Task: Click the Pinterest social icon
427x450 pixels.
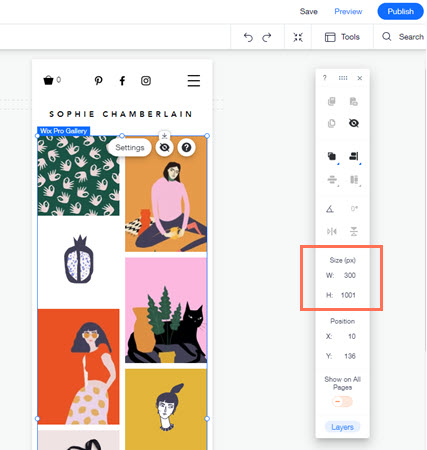Action: (x=98, y=81)
